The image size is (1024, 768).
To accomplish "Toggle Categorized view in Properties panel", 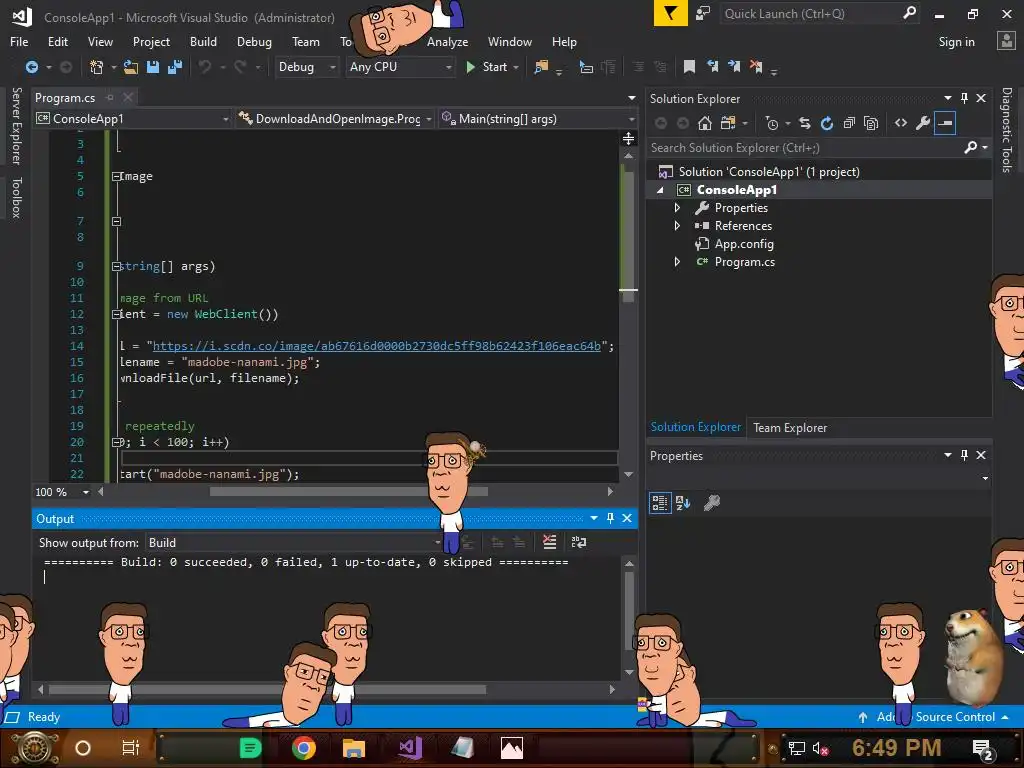I will click(660, 503).
